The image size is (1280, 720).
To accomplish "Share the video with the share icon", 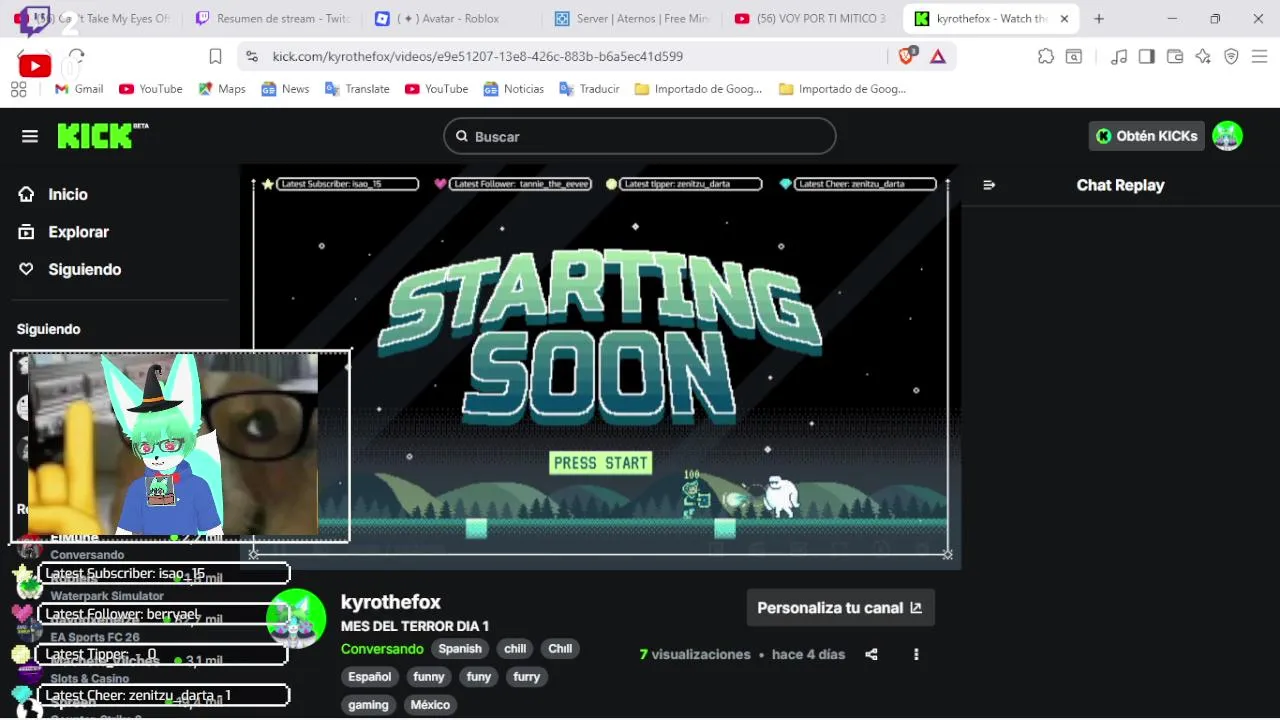I will click(871, 654).
